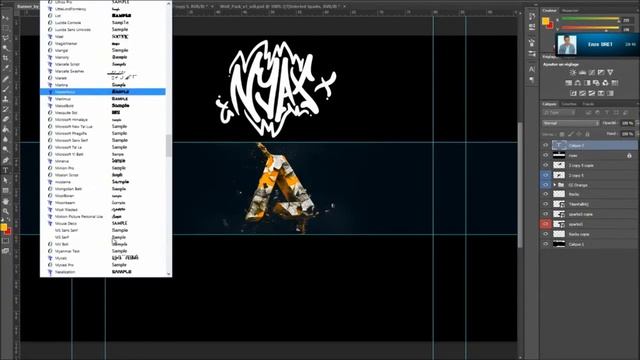Select the Path Selection tool
The image size is (640, 360).
(5, 181)
